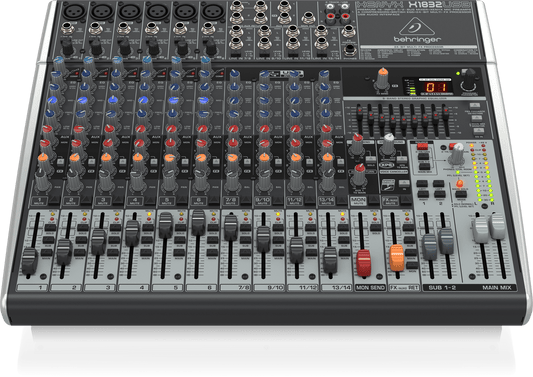Click the 13/14 channel label at bottom
The width and height of the screenshot is (533, 377).
(x=341, y=288)
